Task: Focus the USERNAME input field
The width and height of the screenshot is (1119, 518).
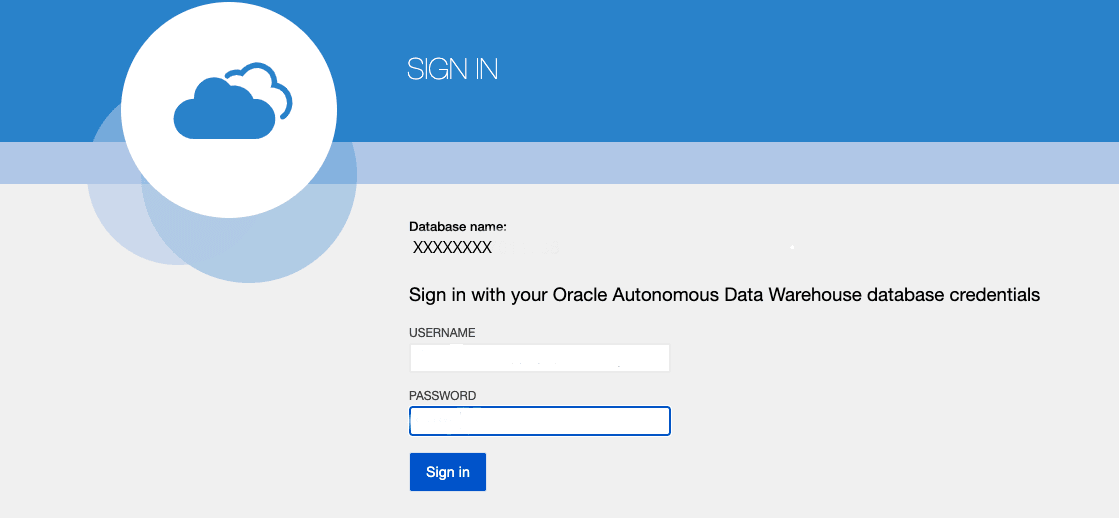Action: (x=540, y=357)
